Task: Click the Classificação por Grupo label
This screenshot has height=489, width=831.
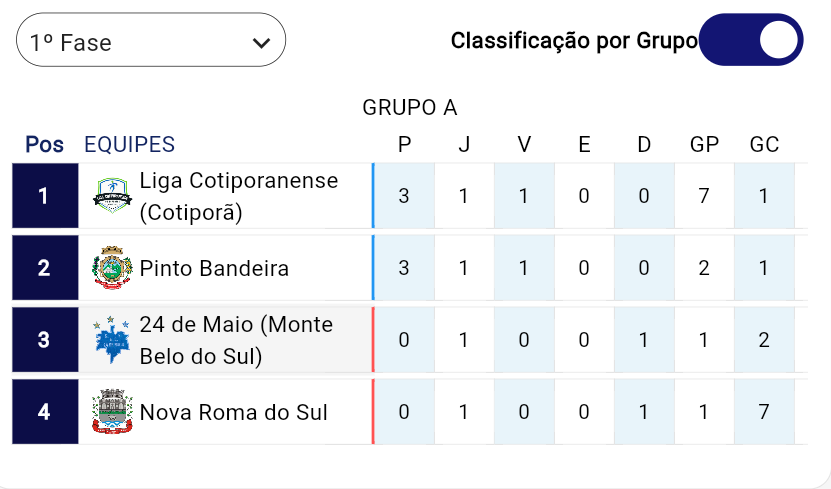Action: tap(574, 41)
